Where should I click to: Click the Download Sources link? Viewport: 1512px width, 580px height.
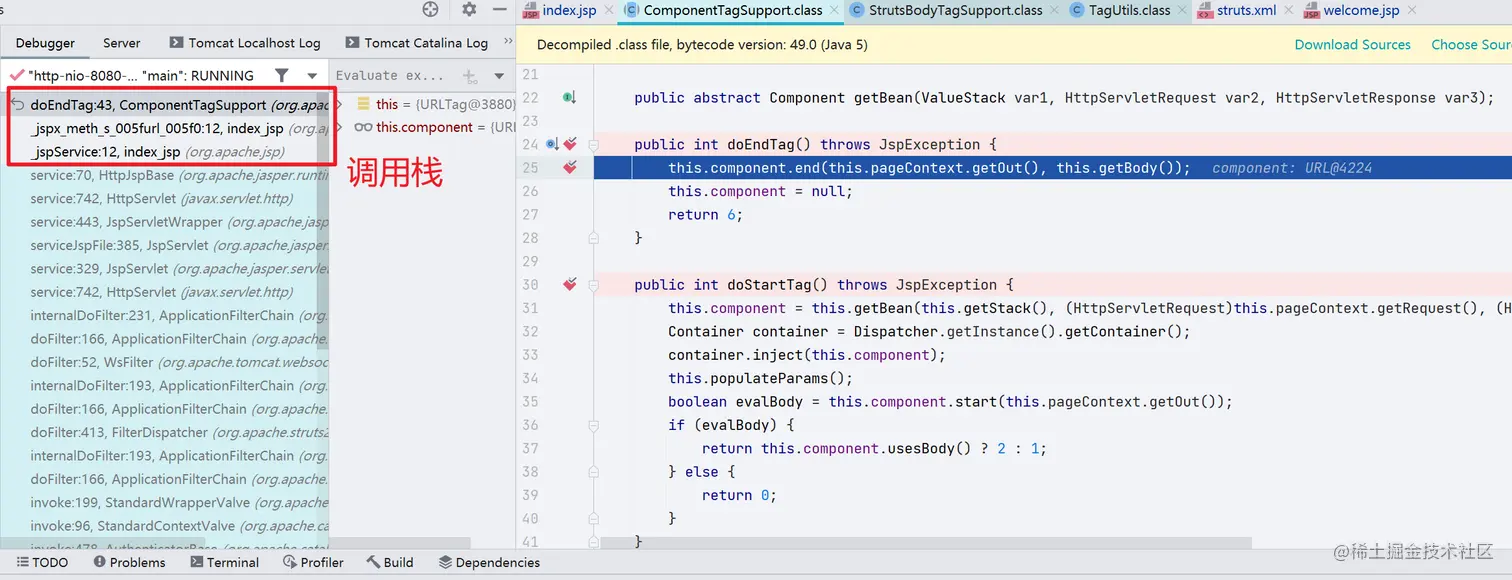click(1352, 44)
